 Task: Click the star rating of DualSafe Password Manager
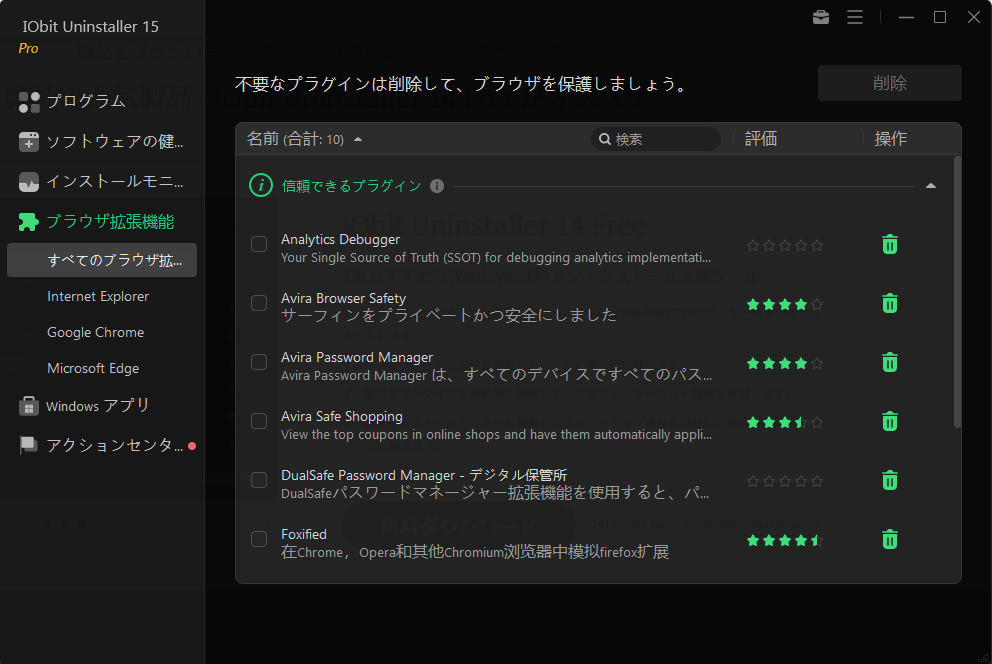(784, 482)
